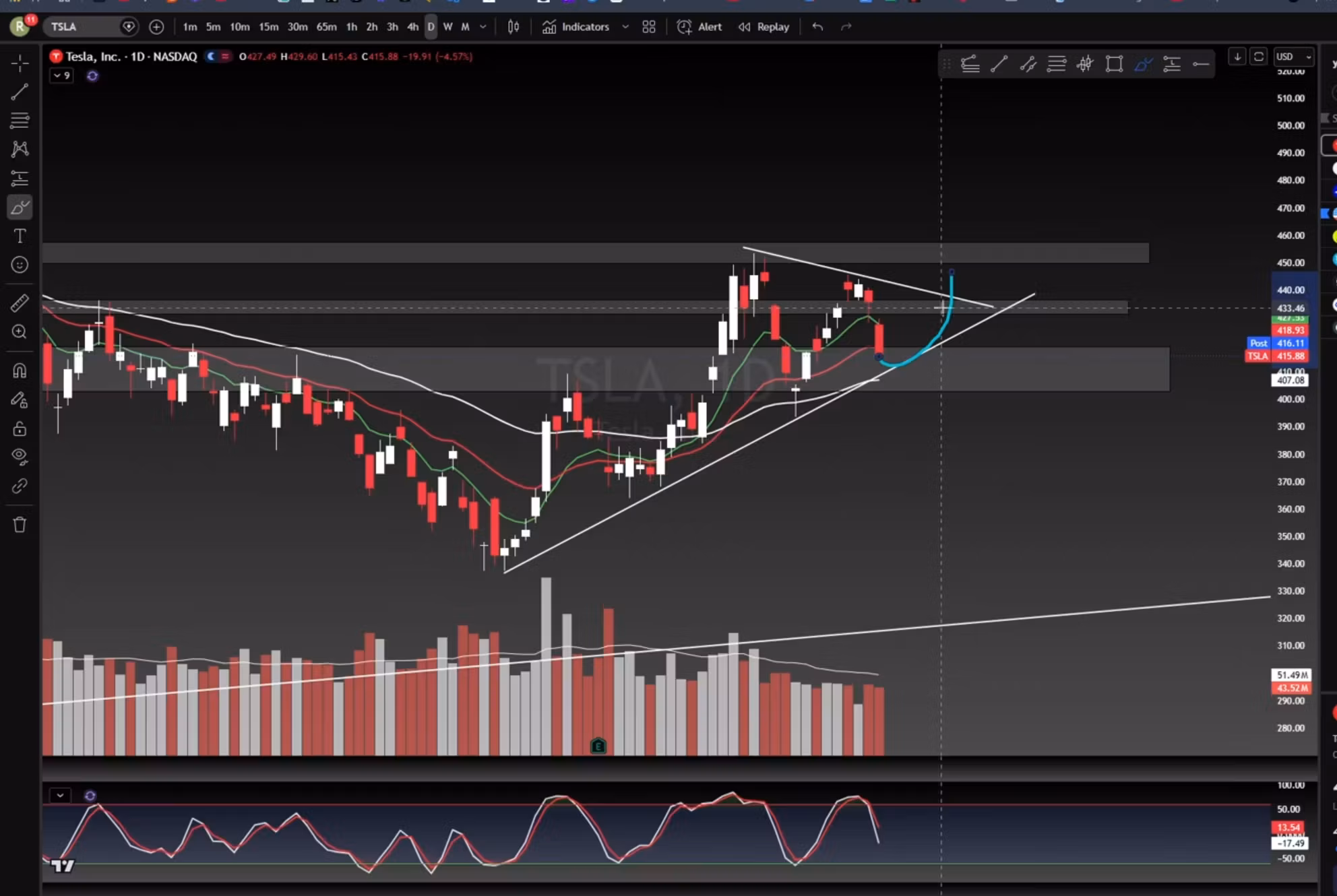Open the user profile avatar R
1337x896 pixels.
(x=20, y=27)
